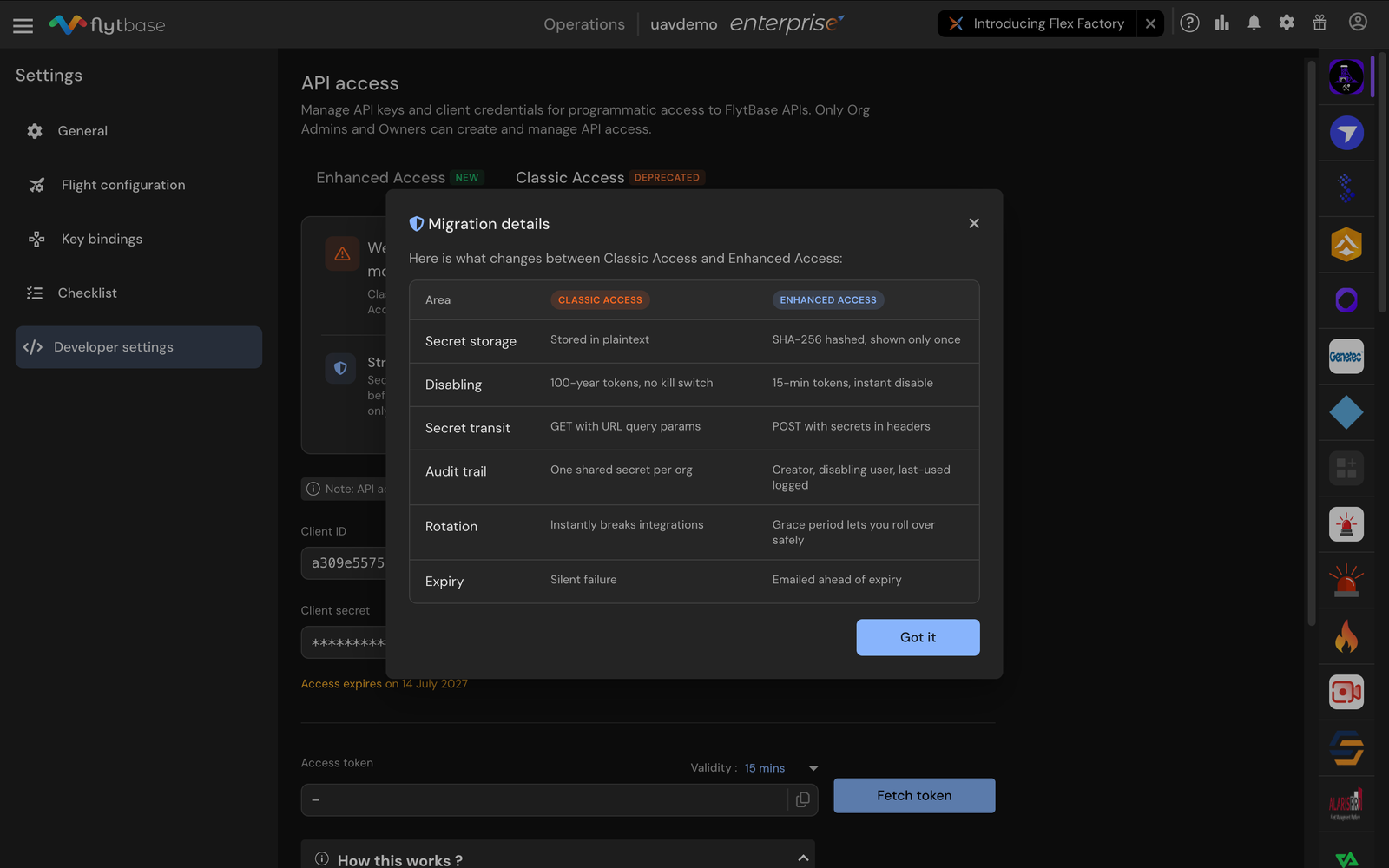Click the Client ID field

[x=344, y=562]
